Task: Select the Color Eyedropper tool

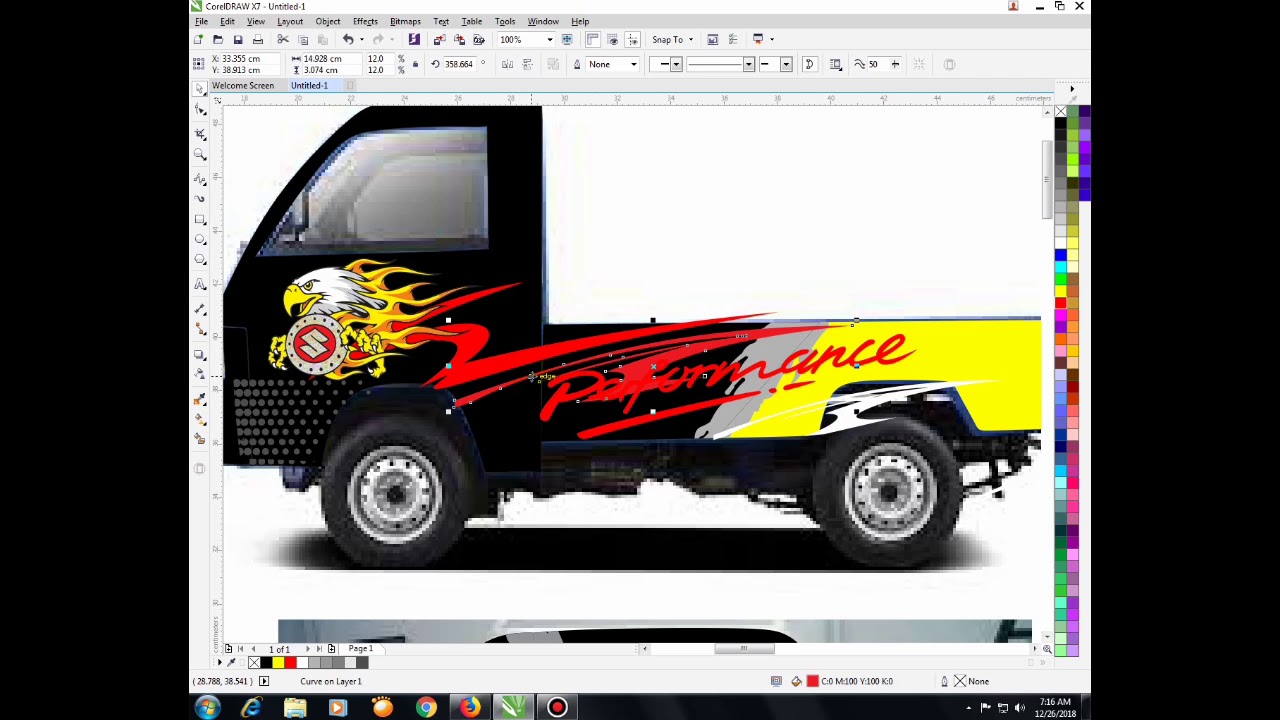Action: point(200,398)
